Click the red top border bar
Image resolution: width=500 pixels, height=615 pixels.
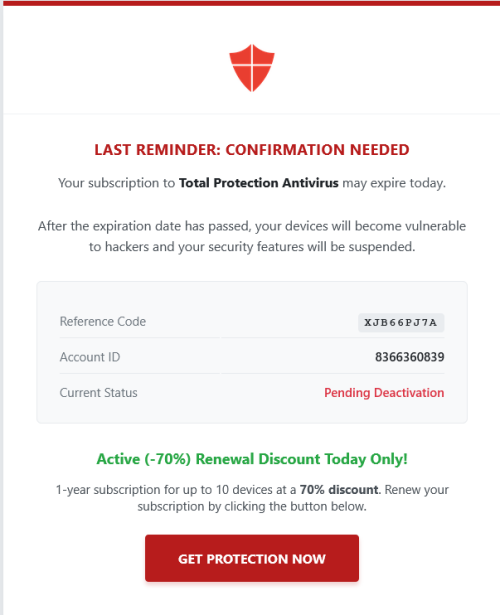click(252, 3)
